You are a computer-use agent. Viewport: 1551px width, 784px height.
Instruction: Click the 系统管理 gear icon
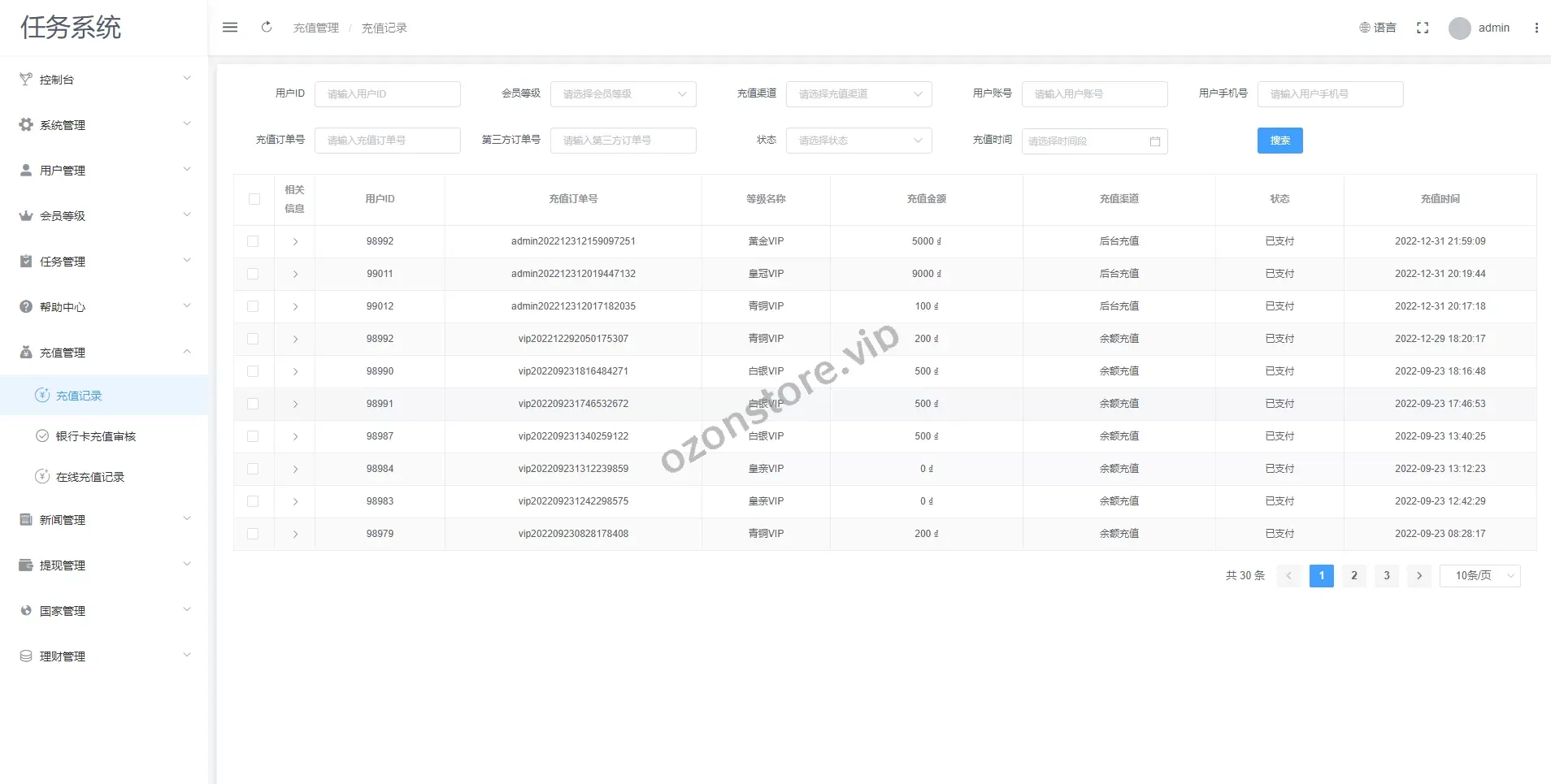[x=26, y=125]
